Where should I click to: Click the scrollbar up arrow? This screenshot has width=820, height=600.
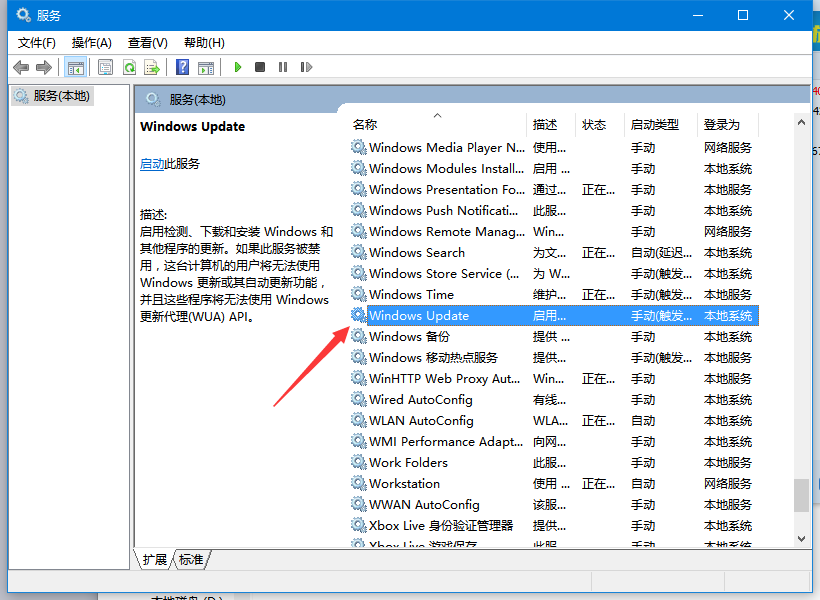point(801,122)
